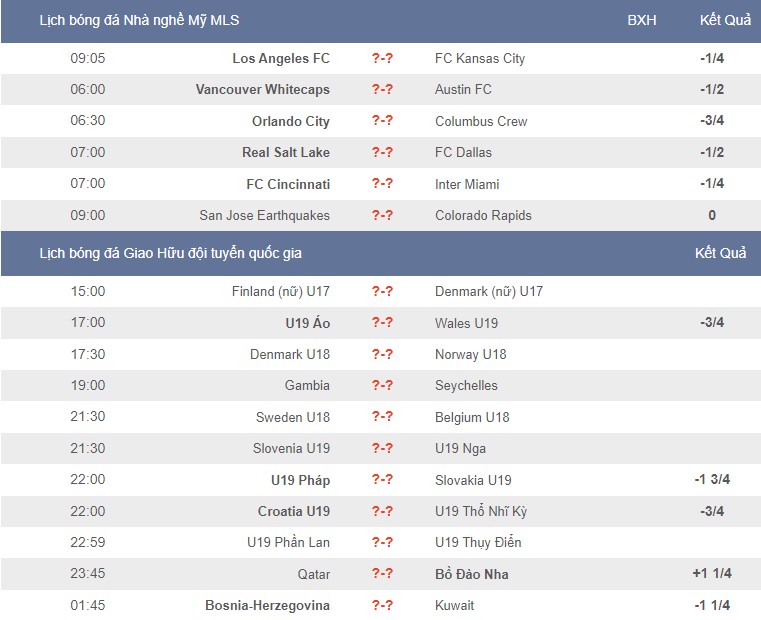Open Bosnia-Herzegovina team link
The width and height of the screenshot is (761, 620).
(x=267, y=605)
